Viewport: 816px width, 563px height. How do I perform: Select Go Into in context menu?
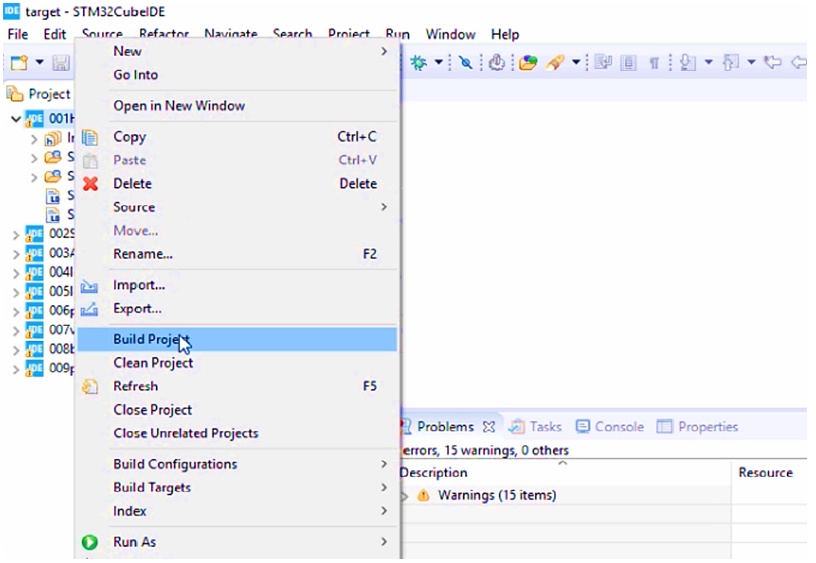click(237, 74)
